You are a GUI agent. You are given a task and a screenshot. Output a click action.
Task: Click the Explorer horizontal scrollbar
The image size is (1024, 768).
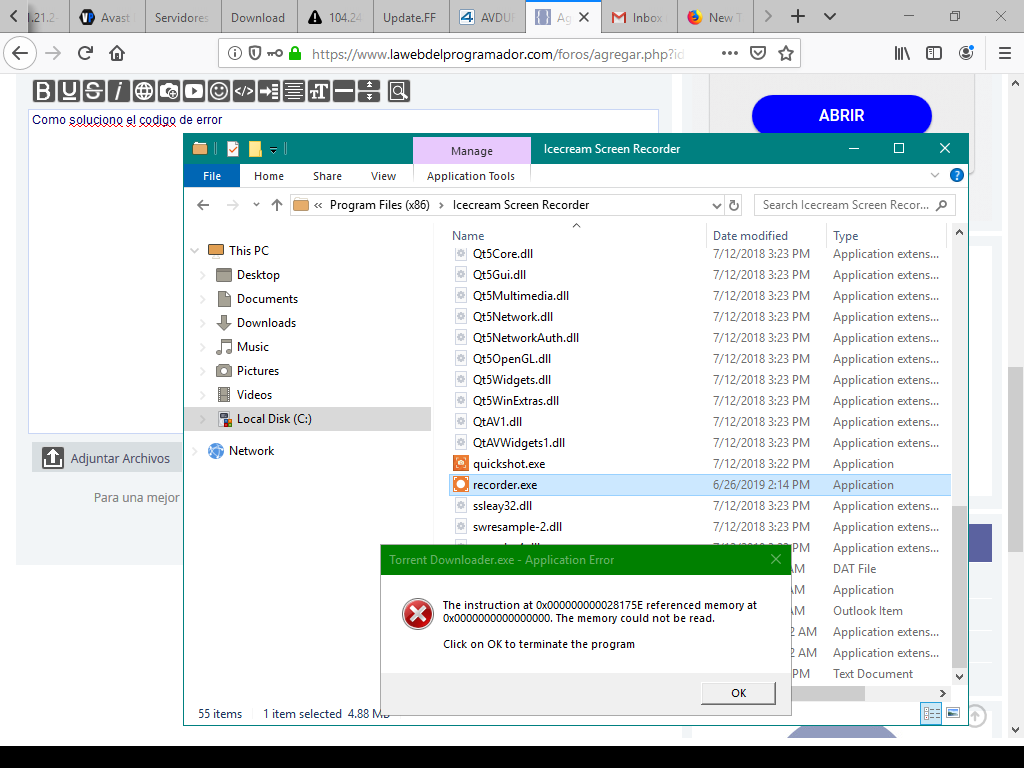click(828, 694)
